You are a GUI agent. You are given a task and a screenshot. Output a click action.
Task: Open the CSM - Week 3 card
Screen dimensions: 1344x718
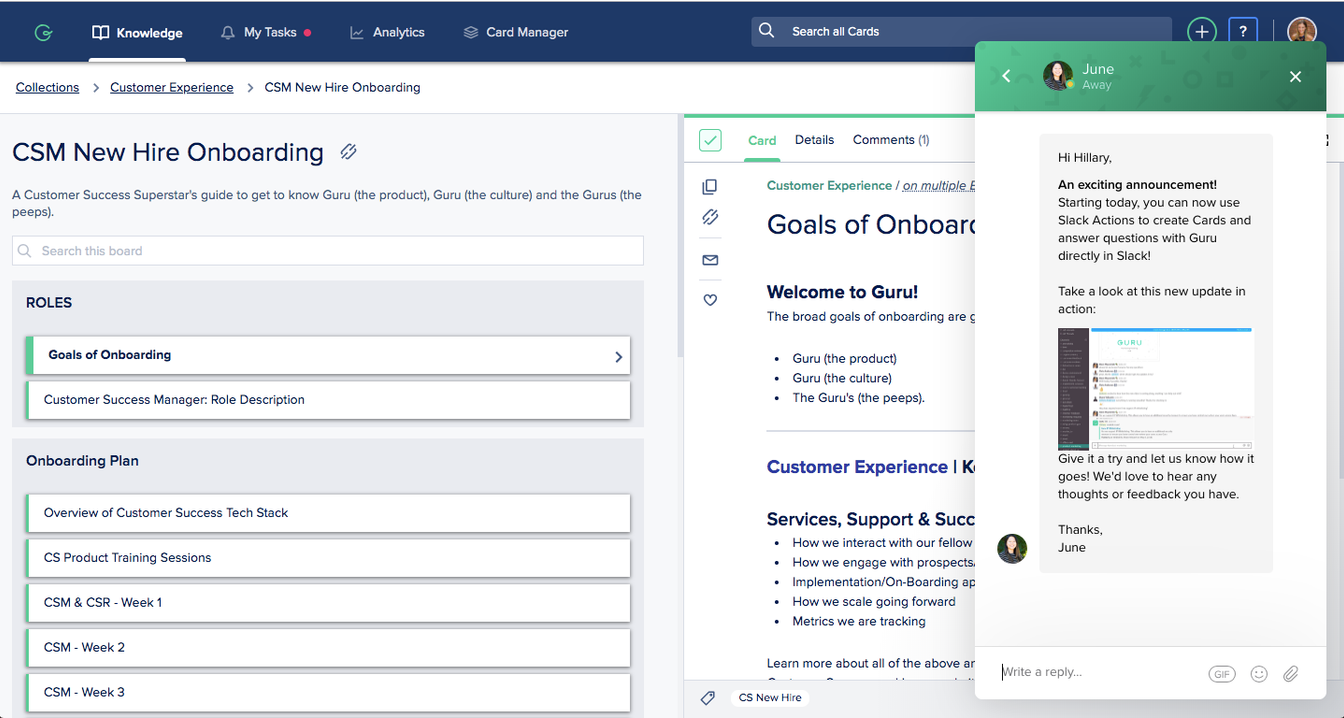[329, 692]
